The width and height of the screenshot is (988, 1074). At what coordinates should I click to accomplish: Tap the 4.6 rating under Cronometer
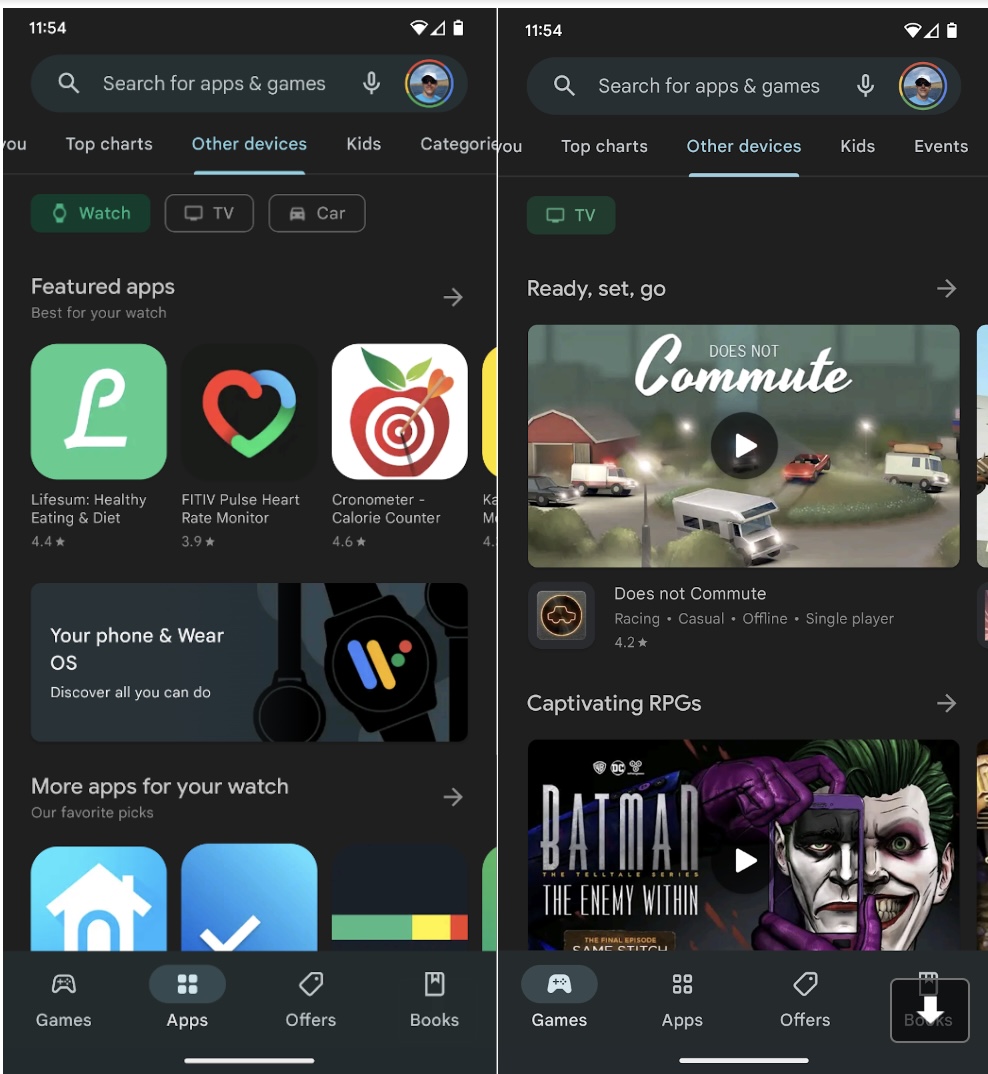click(x=349, y=541)
